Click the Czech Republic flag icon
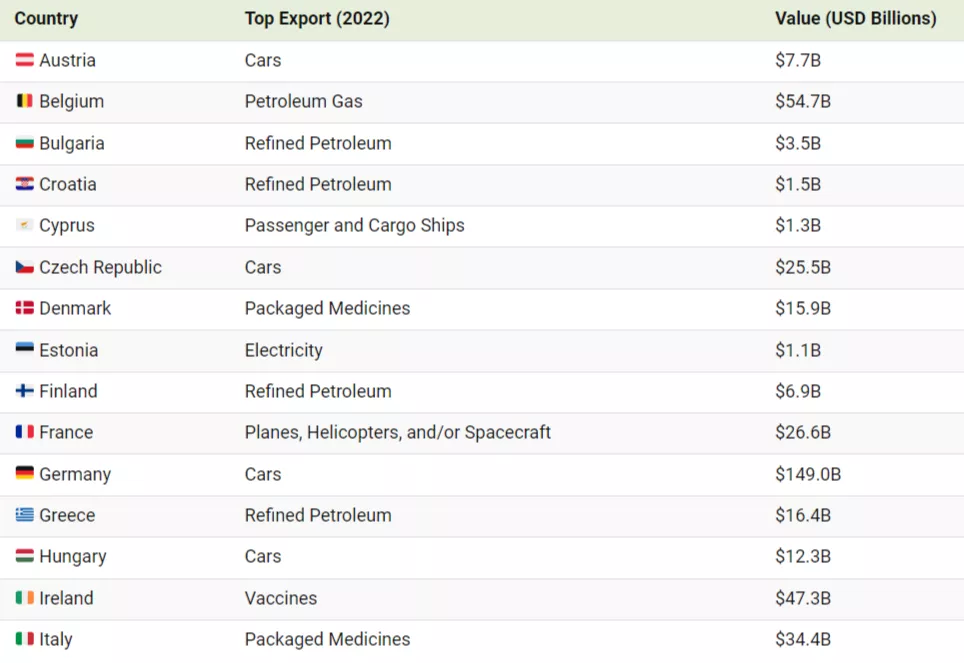Image resolution: width=964 pixels, height=663 pixels. [25, 267]
